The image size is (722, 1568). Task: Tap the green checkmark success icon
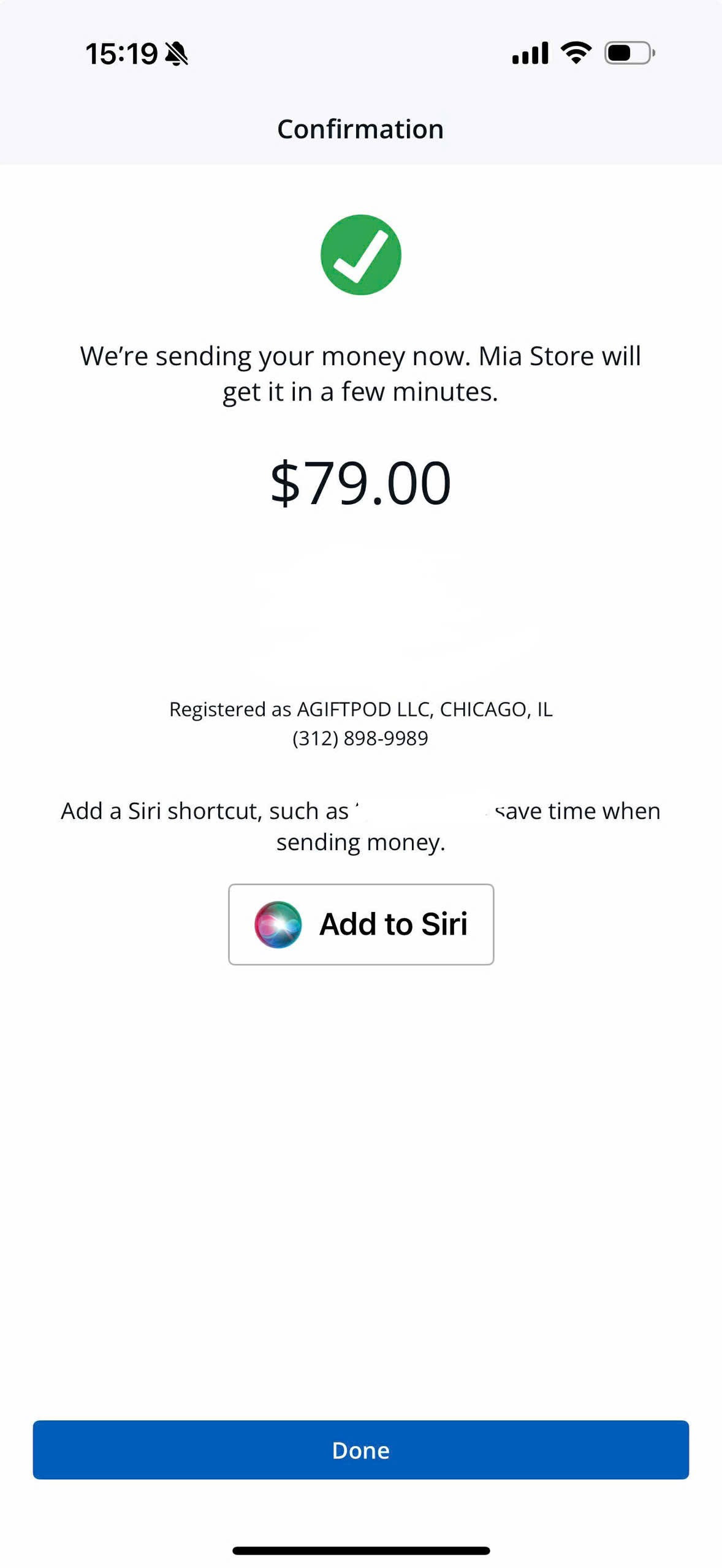coord(360,255)
